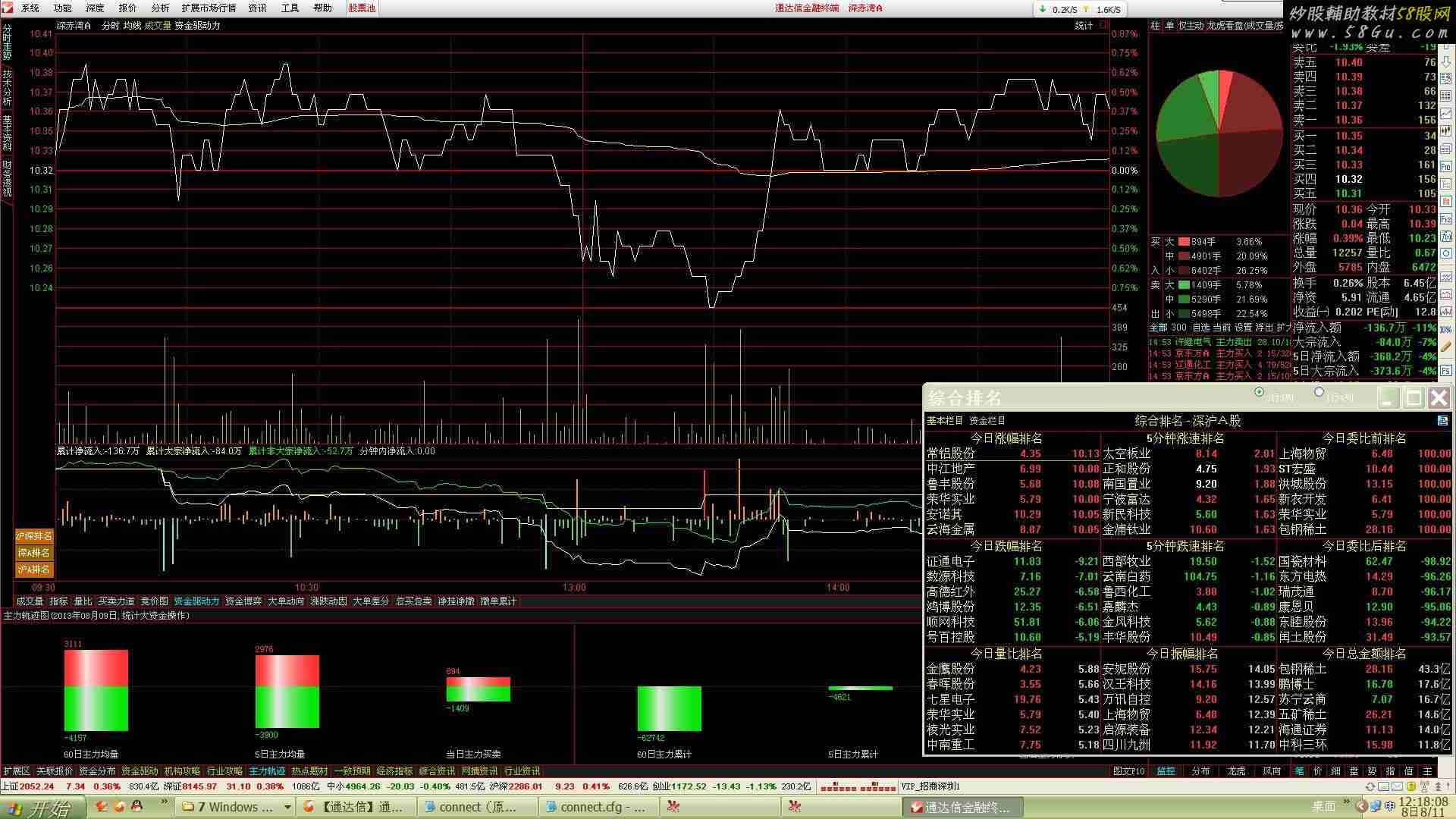Open the Windows 开始 start button
Image resolution: width=1456 pixels, height=819 pixels.
(x=42, y=808)
